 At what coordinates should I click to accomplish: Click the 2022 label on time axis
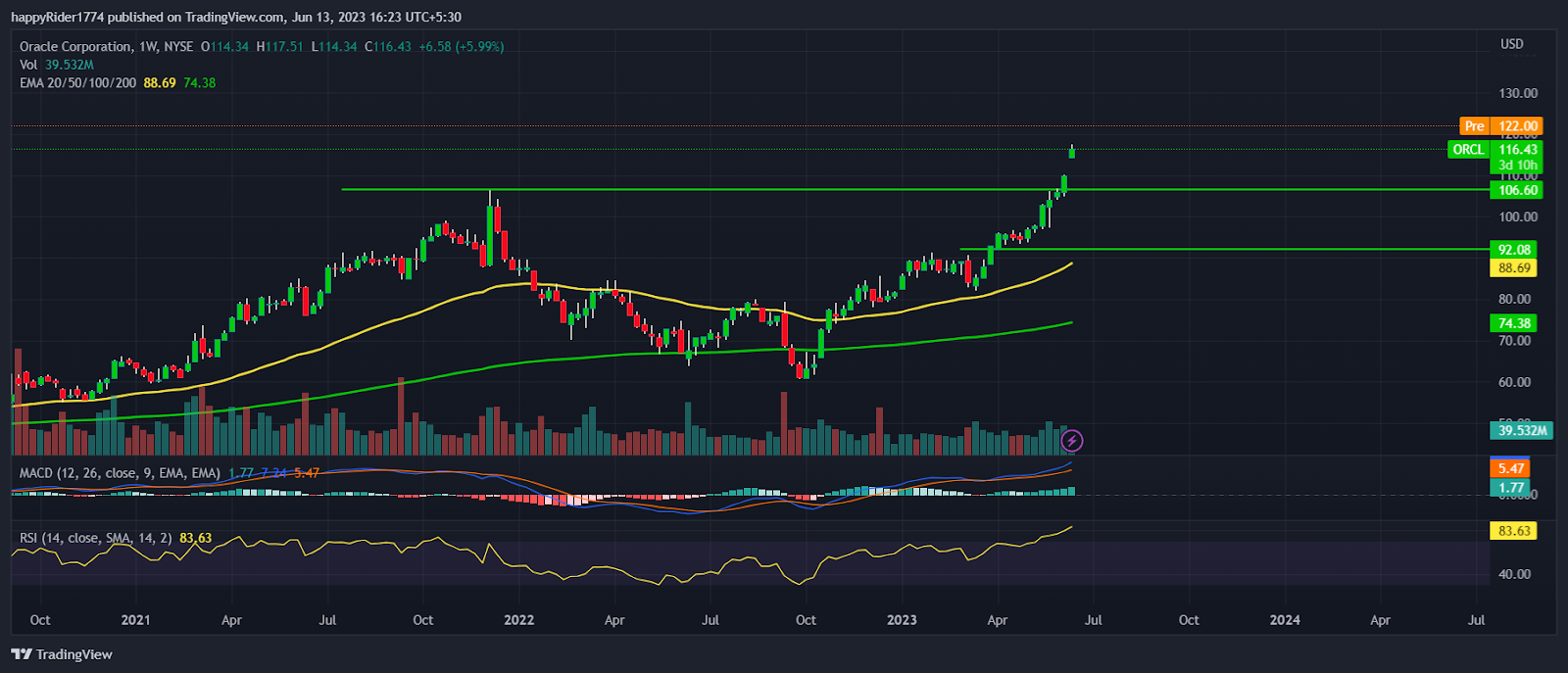coord(518,620)
